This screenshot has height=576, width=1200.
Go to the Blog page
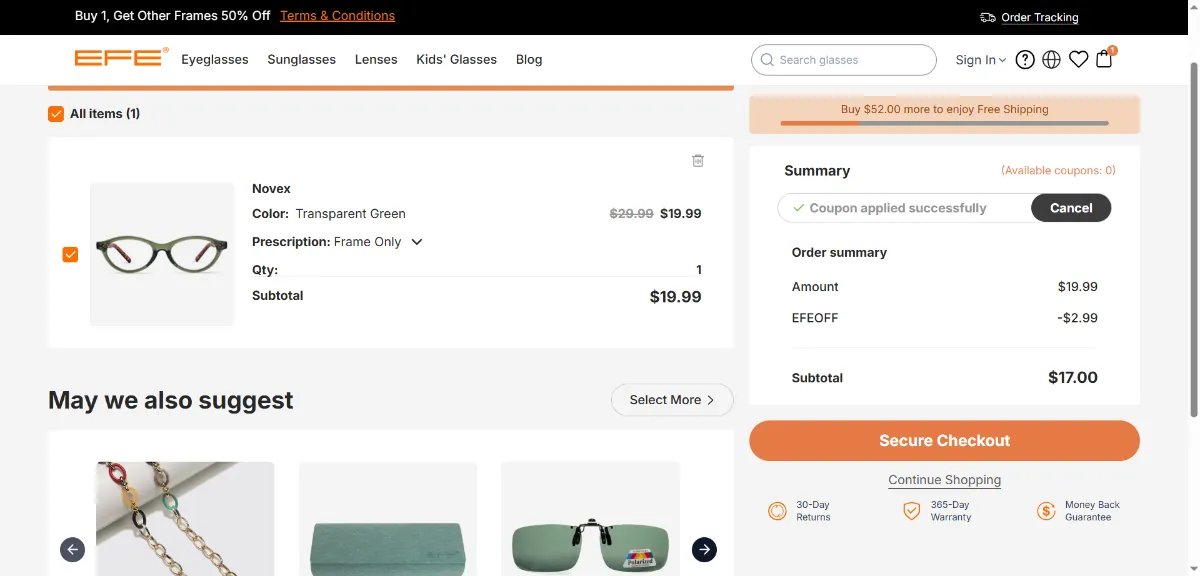tap(529, 59)
